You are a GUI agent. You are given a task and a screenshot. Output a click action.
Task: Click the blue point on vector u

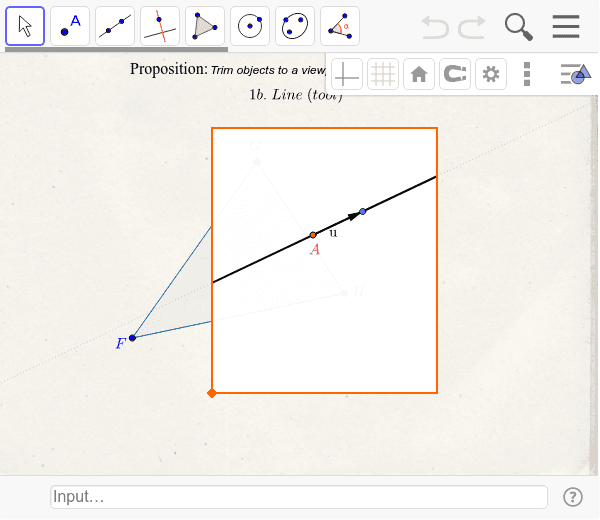point(363,211)
